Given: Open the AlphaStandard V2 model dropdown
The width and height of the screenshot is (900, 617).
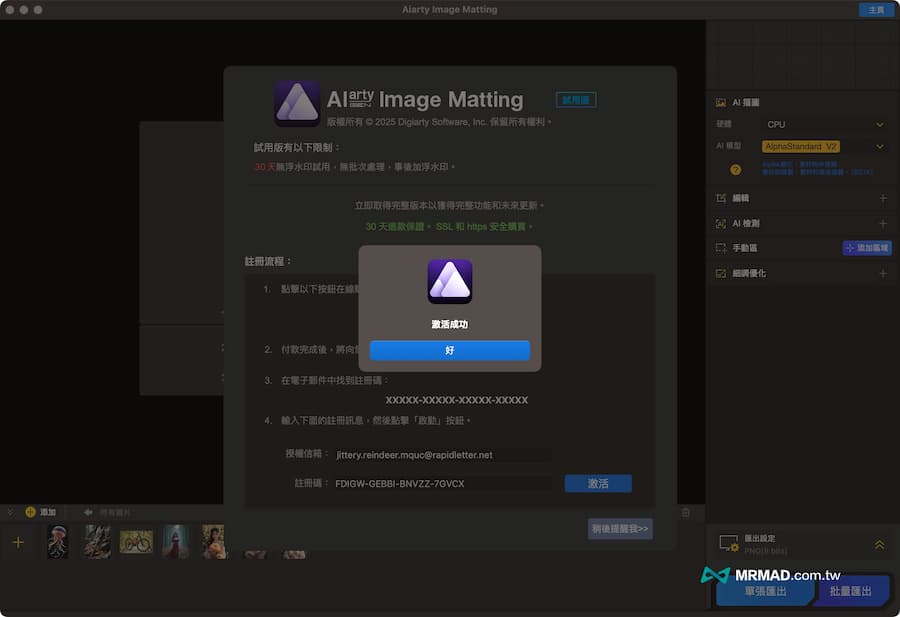Looking at the screenshot, I should [800, 145].
